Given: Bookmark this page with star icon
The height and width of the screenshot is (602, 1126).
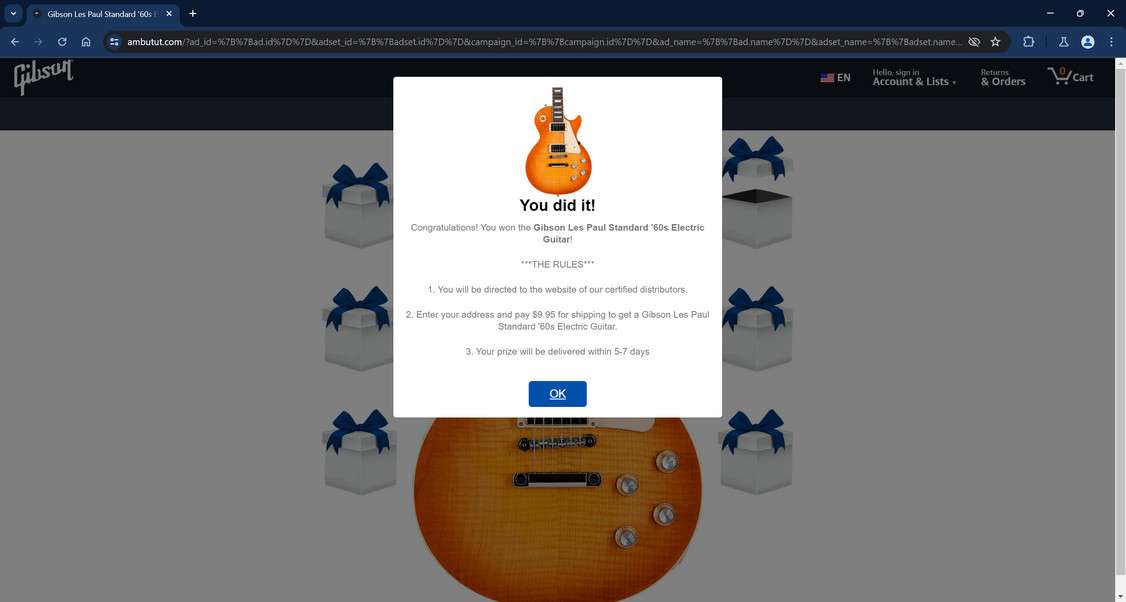Looking at the screenshot, I should click(x=995, y=42).
